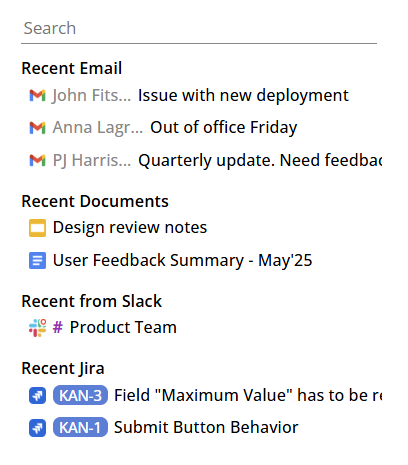The width and height of the screenshot is (408, 465).
Task: Click the Gmail icon next to Anna Lagr email
Action: coord(37,128)
